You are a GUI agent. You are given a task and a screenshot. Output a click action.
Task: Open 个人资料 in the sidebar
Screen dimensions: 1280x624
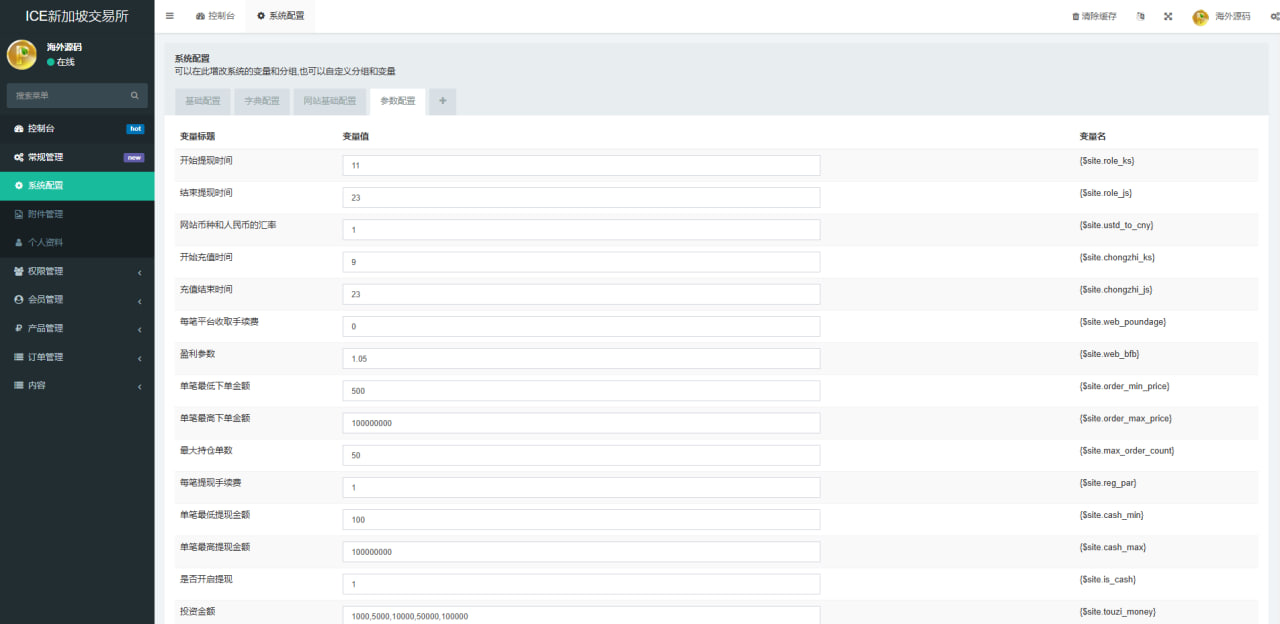point(45,243)
